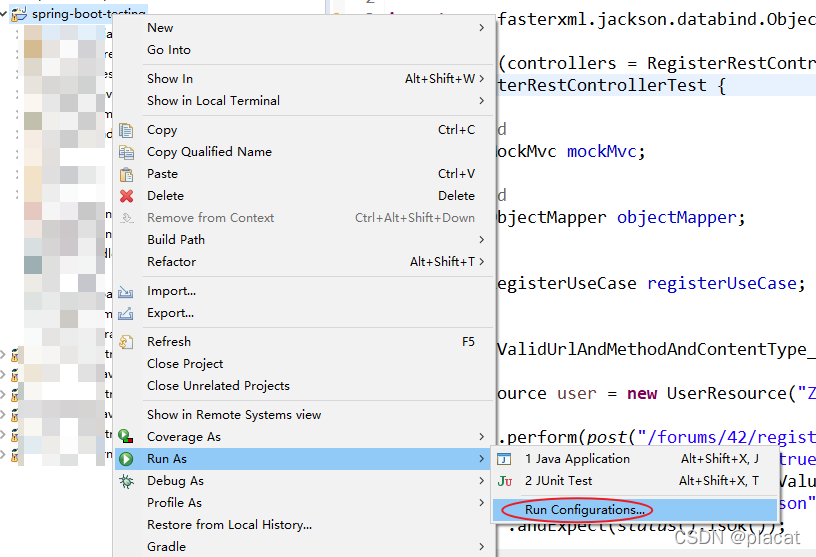Viewport: 816px width, 557px height.
Task: Open the Coverage As submenu
Action: coord(304,437)
